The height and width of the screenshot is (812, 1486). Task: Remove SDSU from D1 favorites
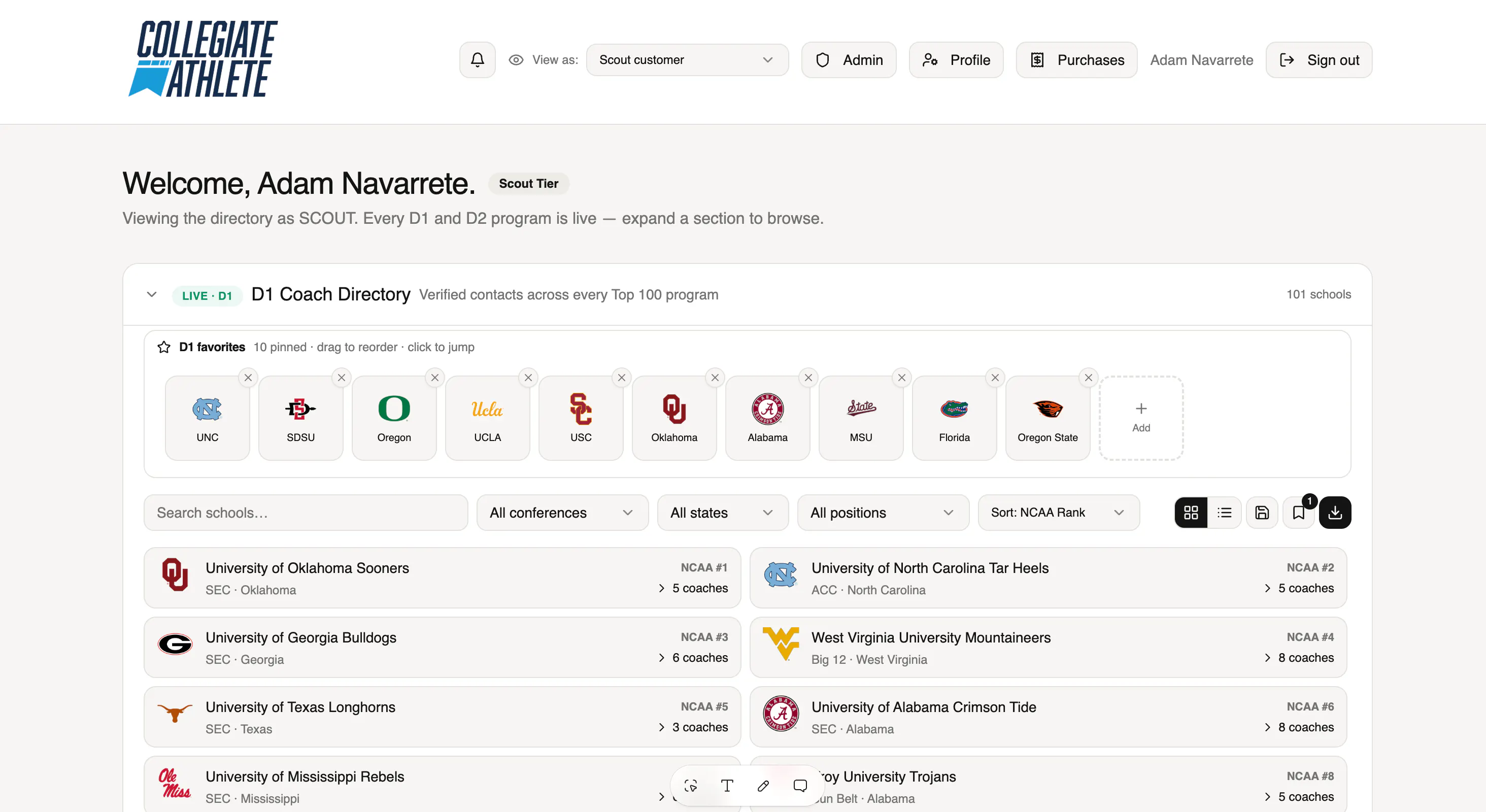coord(342,378)
